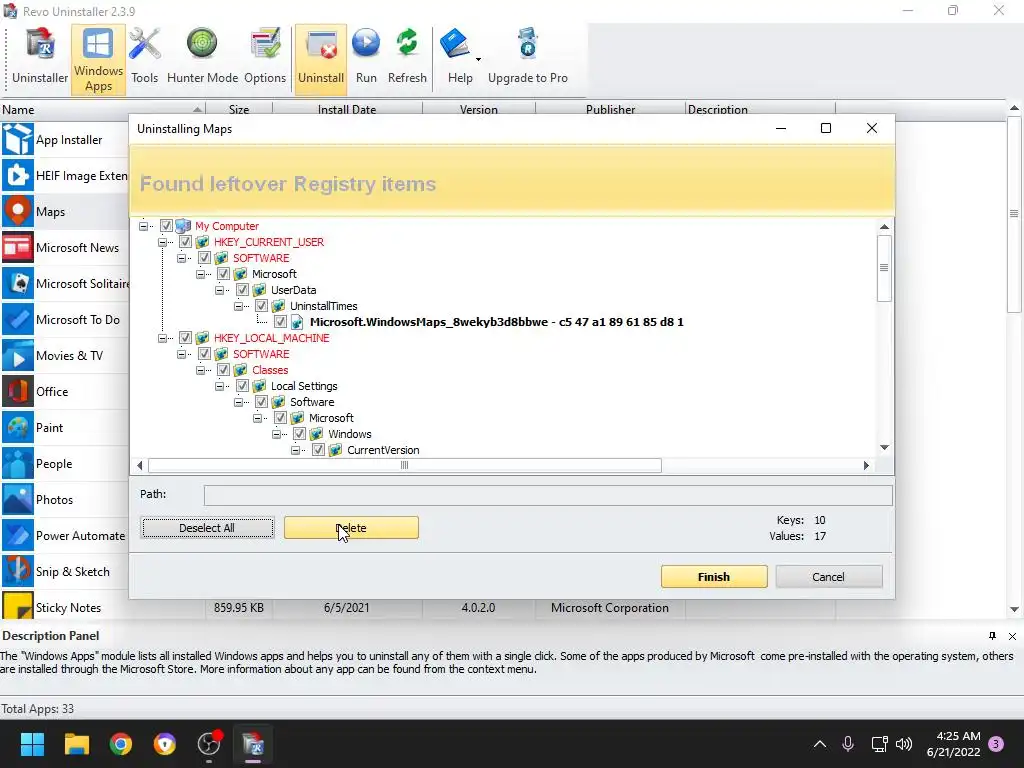Select the People app entry
The image size is (1024, 768).
click(x=65, y=464)
